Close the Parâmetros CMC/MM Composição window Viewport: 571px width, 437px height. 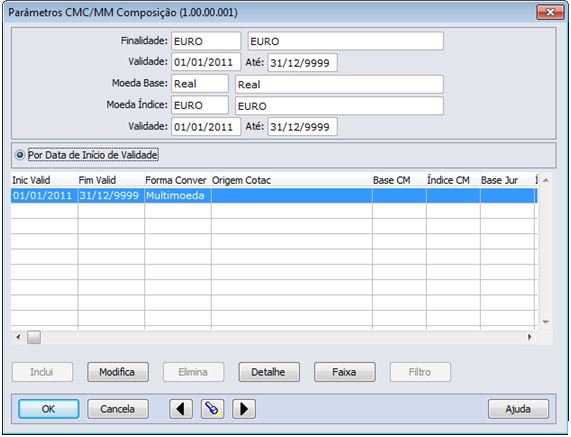[550, 13]
